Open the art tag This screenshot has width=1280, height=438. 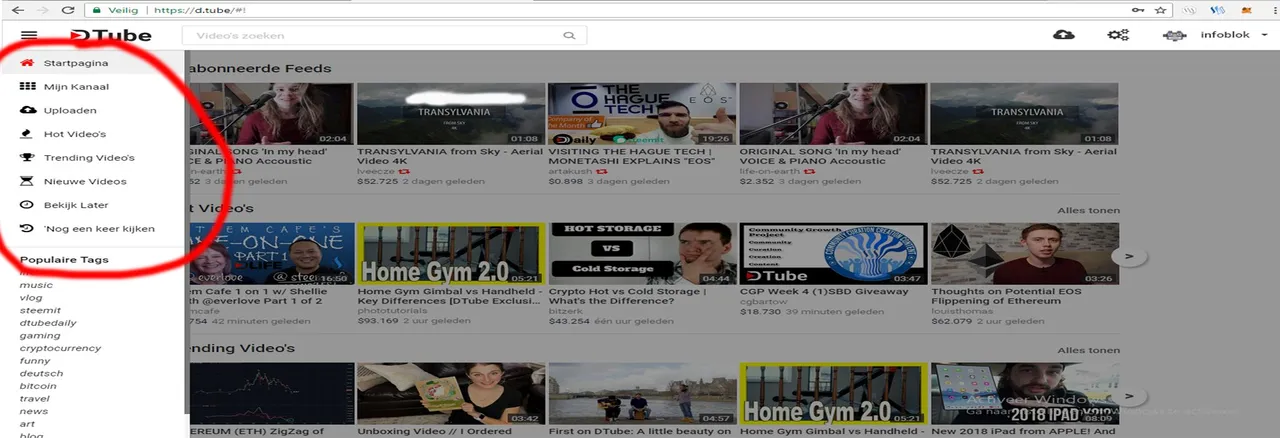pyautogui.click(x=27, y=424)
